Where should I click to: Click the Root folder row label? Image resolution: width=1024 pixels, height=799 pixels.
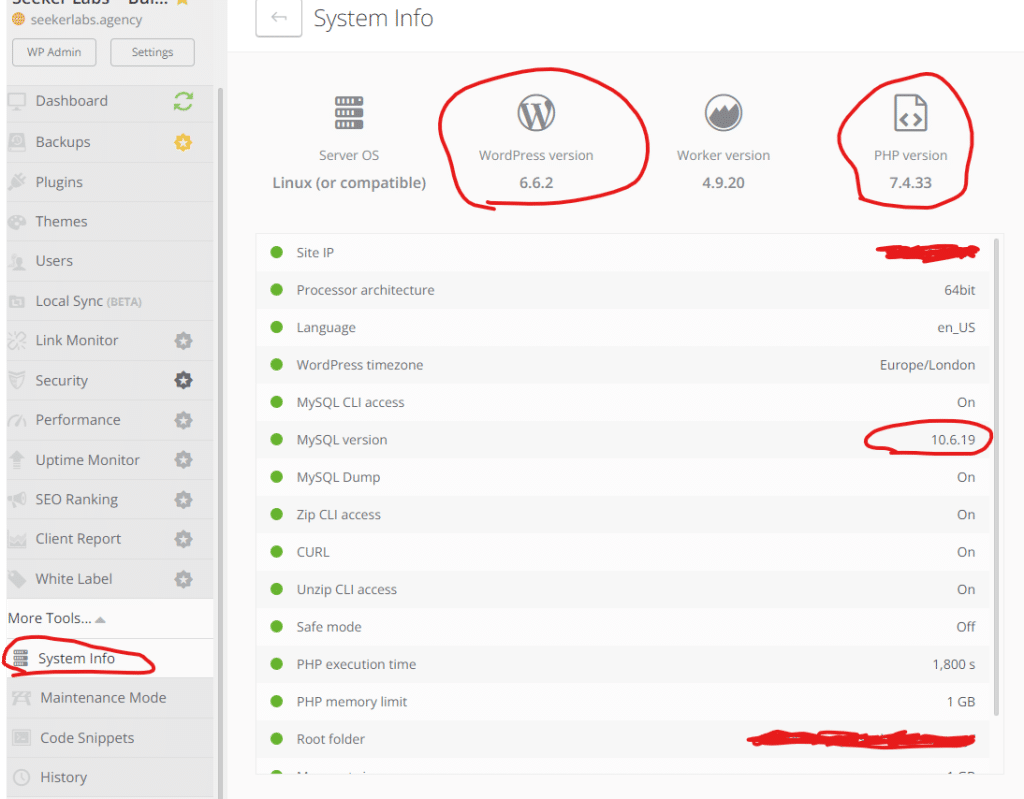pos(330,739)
